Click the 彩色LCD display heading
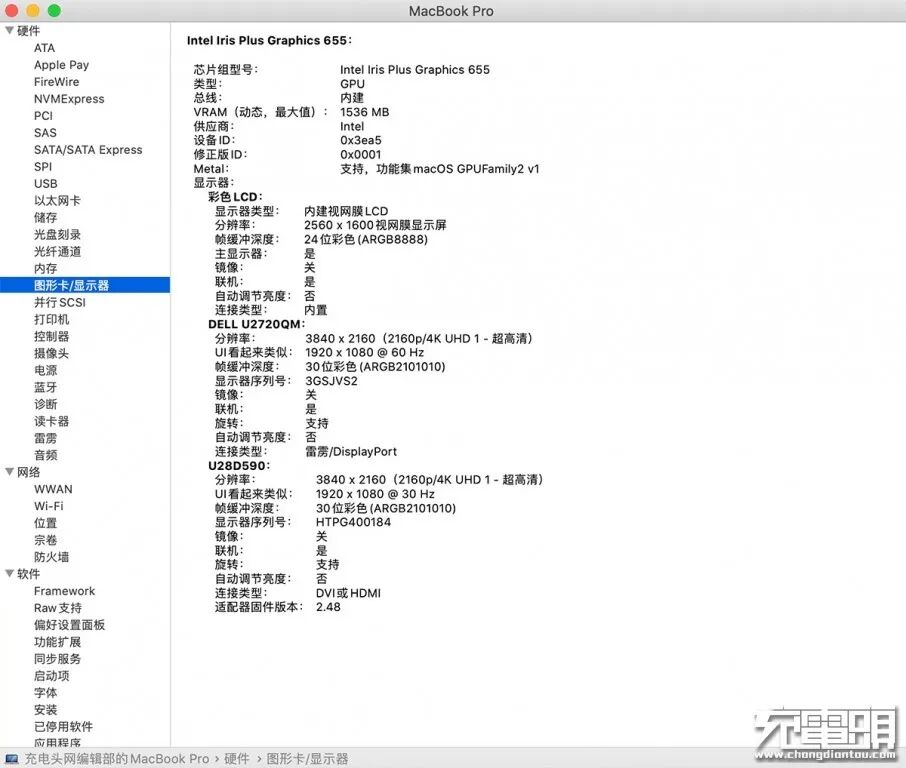The width and height of the screenshot is (906, 768). pos(235,196)
